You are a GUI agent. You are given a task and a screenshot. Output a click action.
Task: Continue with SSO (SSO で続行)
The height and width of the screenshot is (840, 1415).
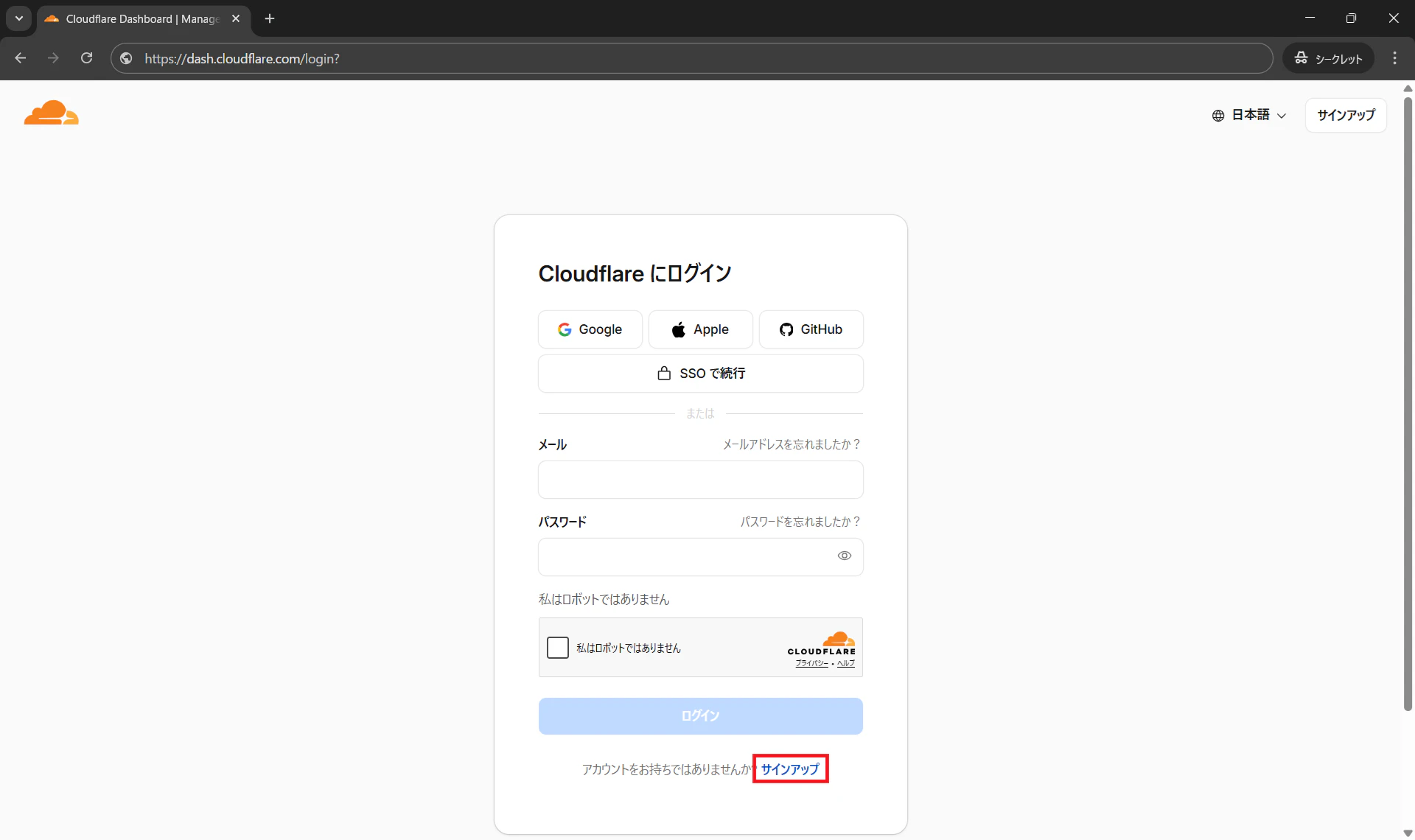[x=700, y=374]
